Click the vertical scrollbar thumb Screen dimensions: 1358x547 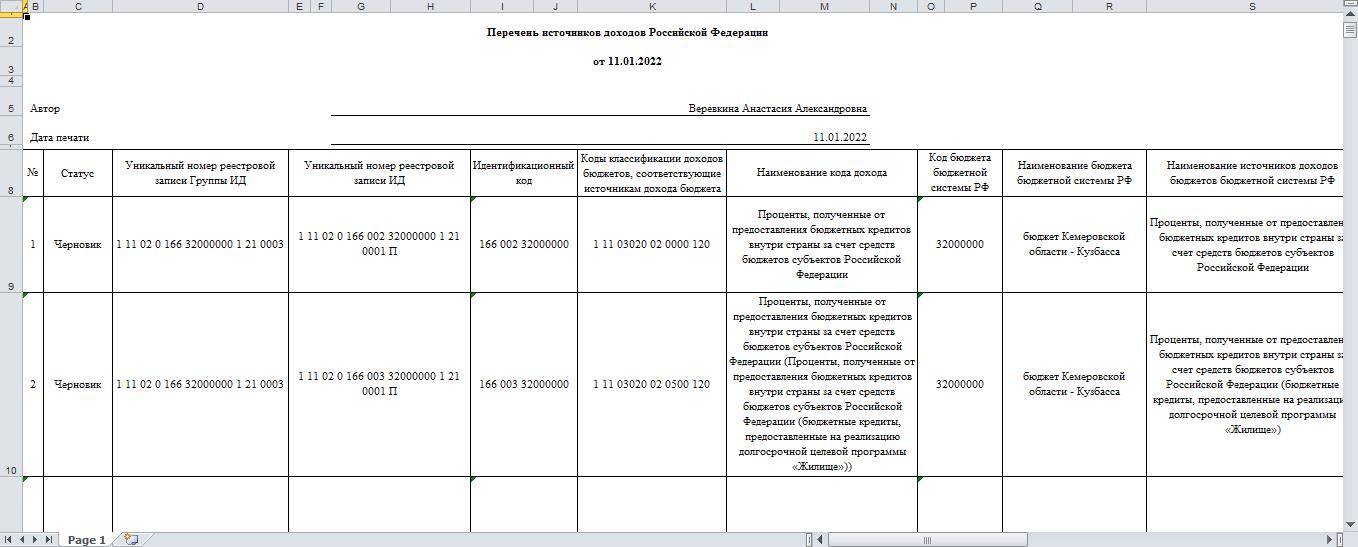tap(1350, 30)
